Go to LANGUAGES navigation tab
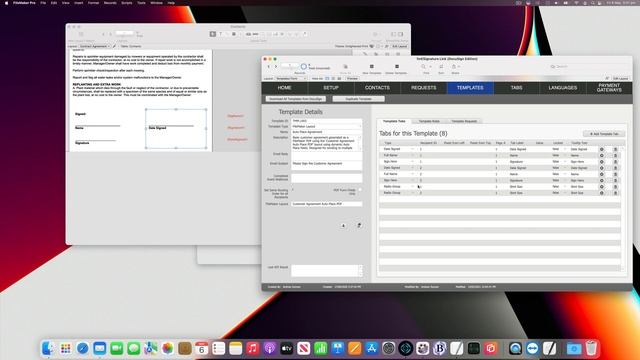 click(x=563, y=88)
